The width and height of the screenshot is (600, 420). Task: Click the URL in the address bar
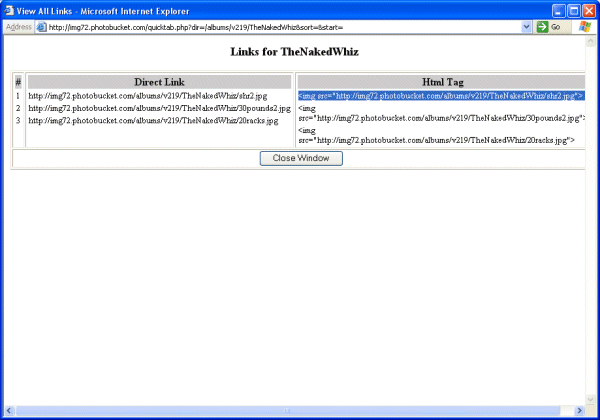pyautogui.click(x=196, y=27)
